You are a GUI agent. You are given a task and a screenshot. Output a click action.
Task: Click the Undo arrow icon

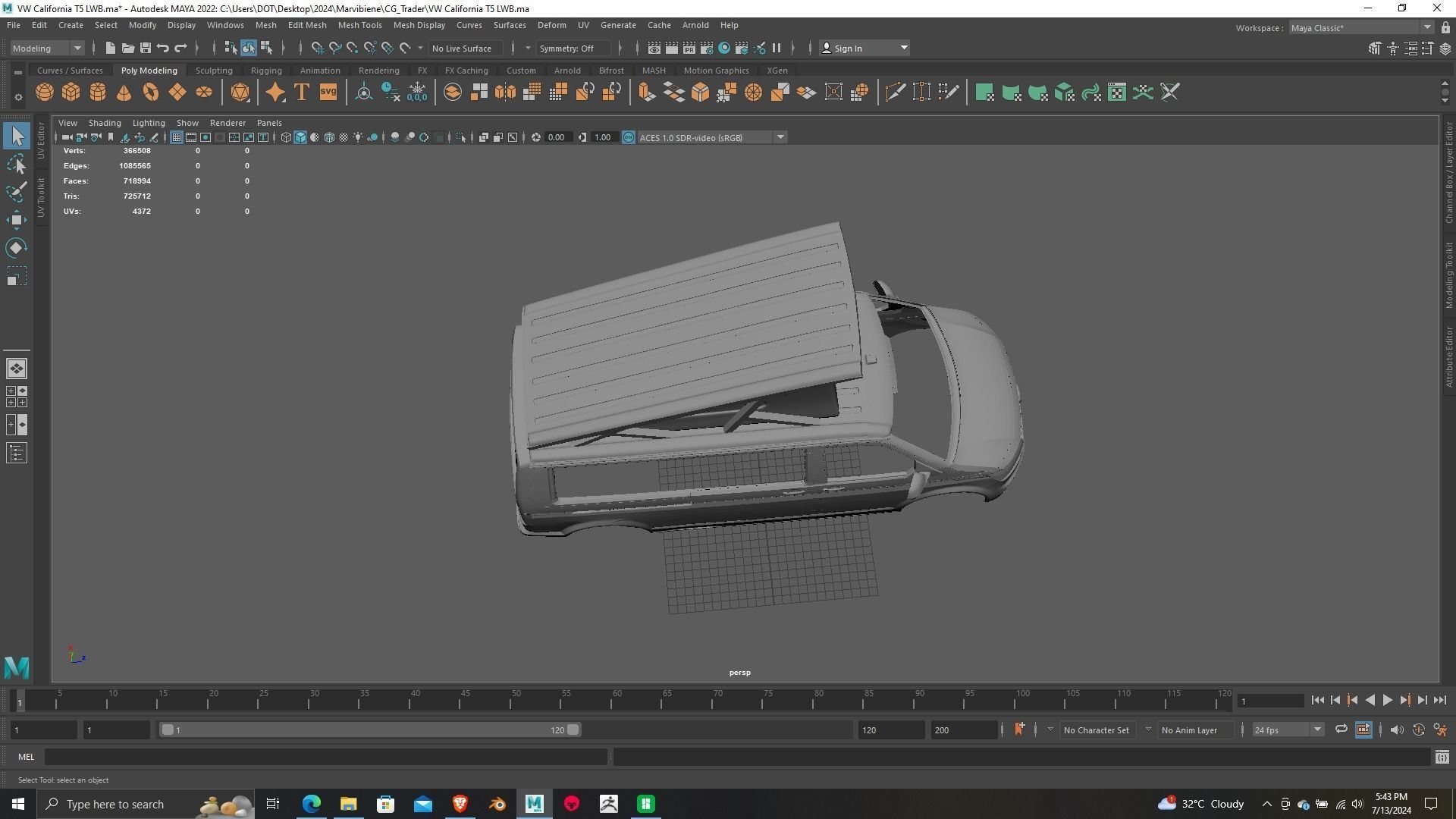(x=163, y=48)
